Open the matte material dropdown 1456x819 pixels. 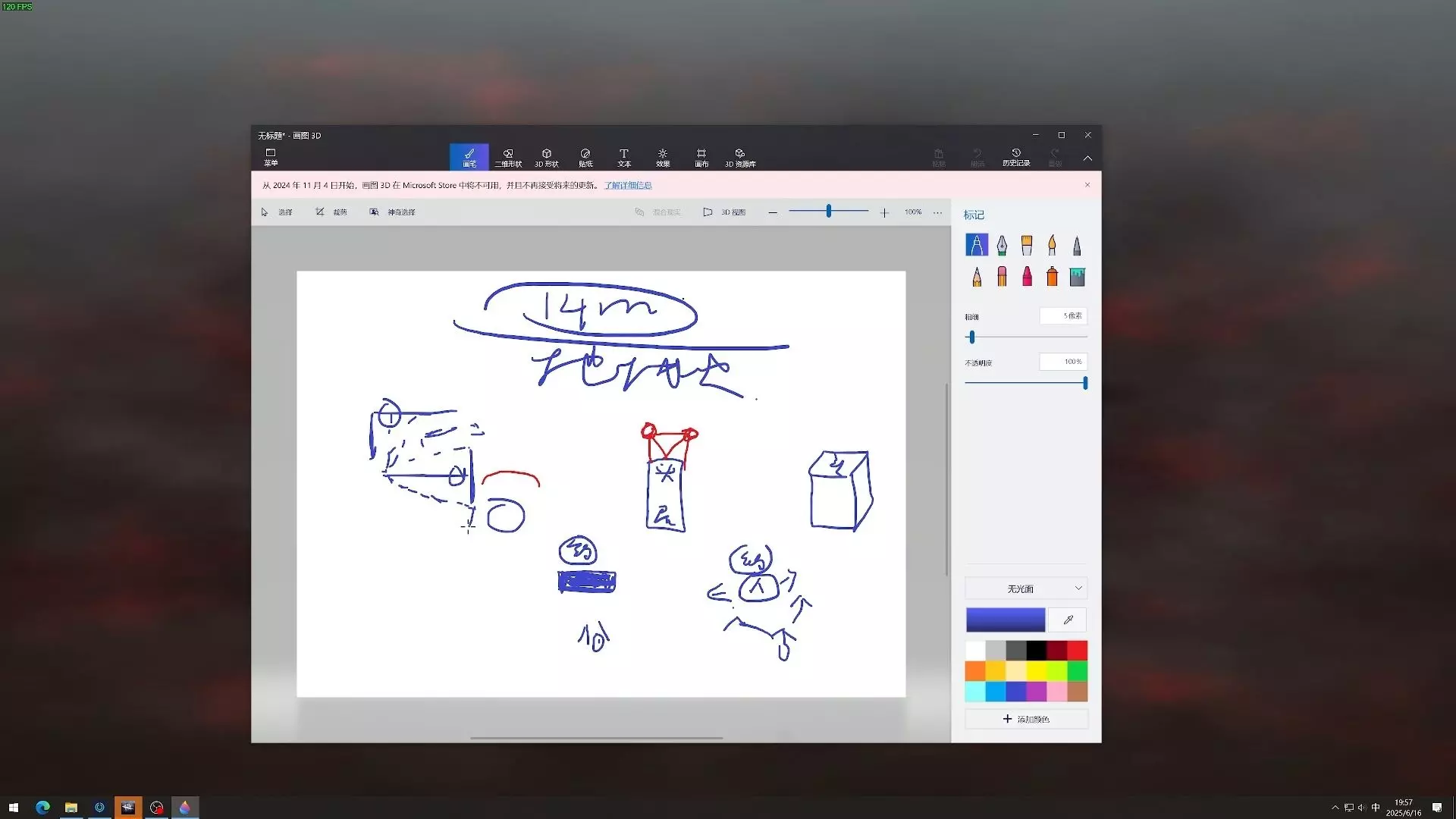point(1025,588)
